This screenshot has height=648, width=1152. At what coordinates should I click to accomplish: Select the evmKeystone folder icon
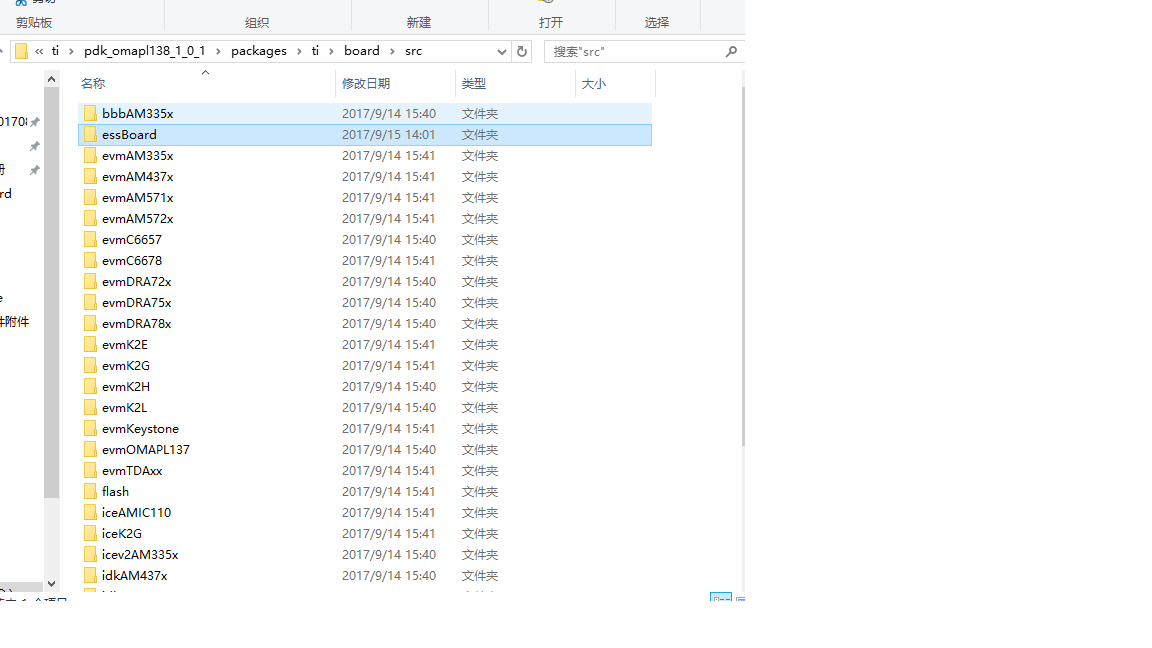click(x=90, y=428)
